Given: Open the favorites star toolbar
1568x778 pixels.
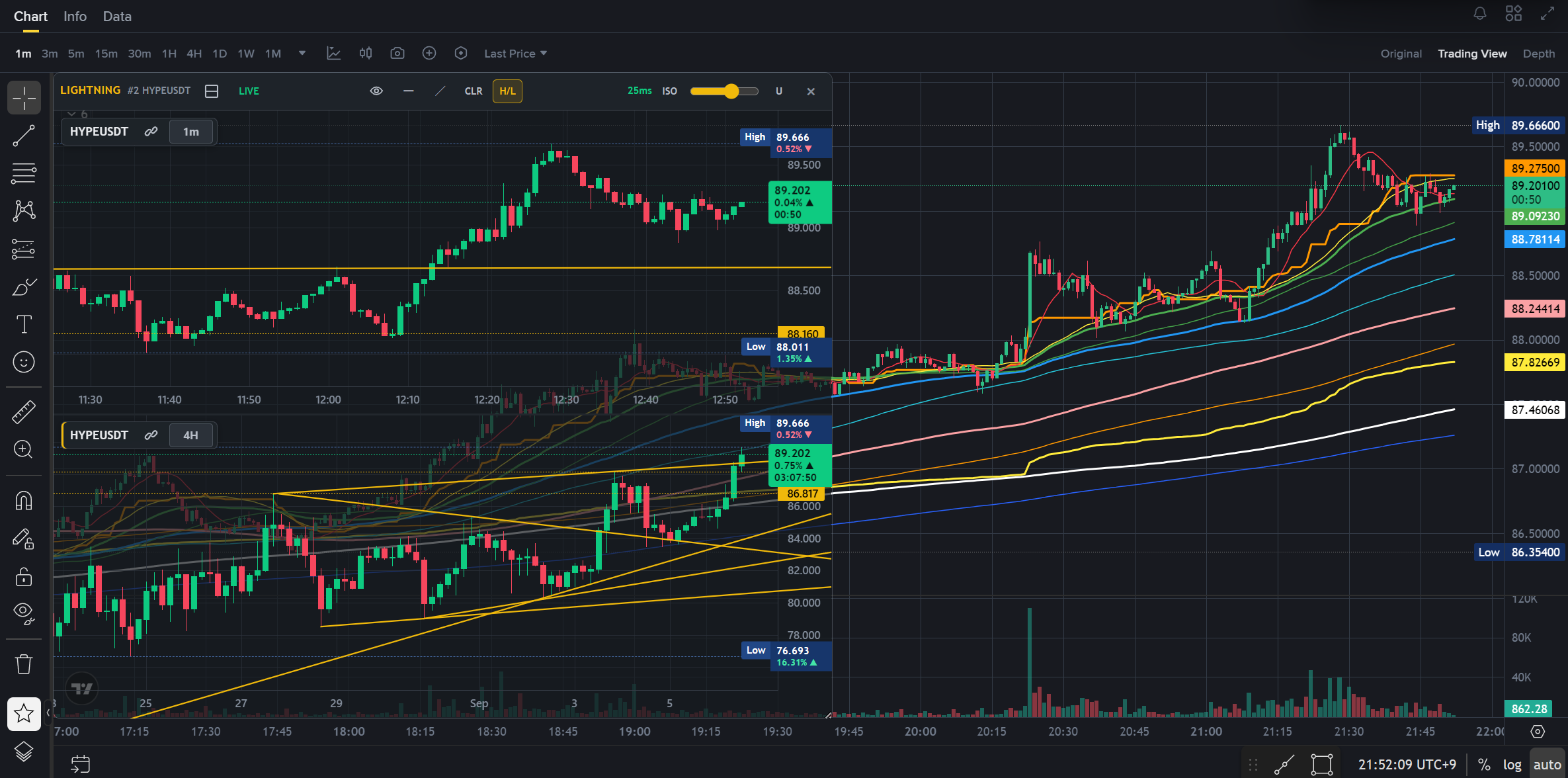Looking at the screenshot, I should pyautogui.click(x=24, y=714).
